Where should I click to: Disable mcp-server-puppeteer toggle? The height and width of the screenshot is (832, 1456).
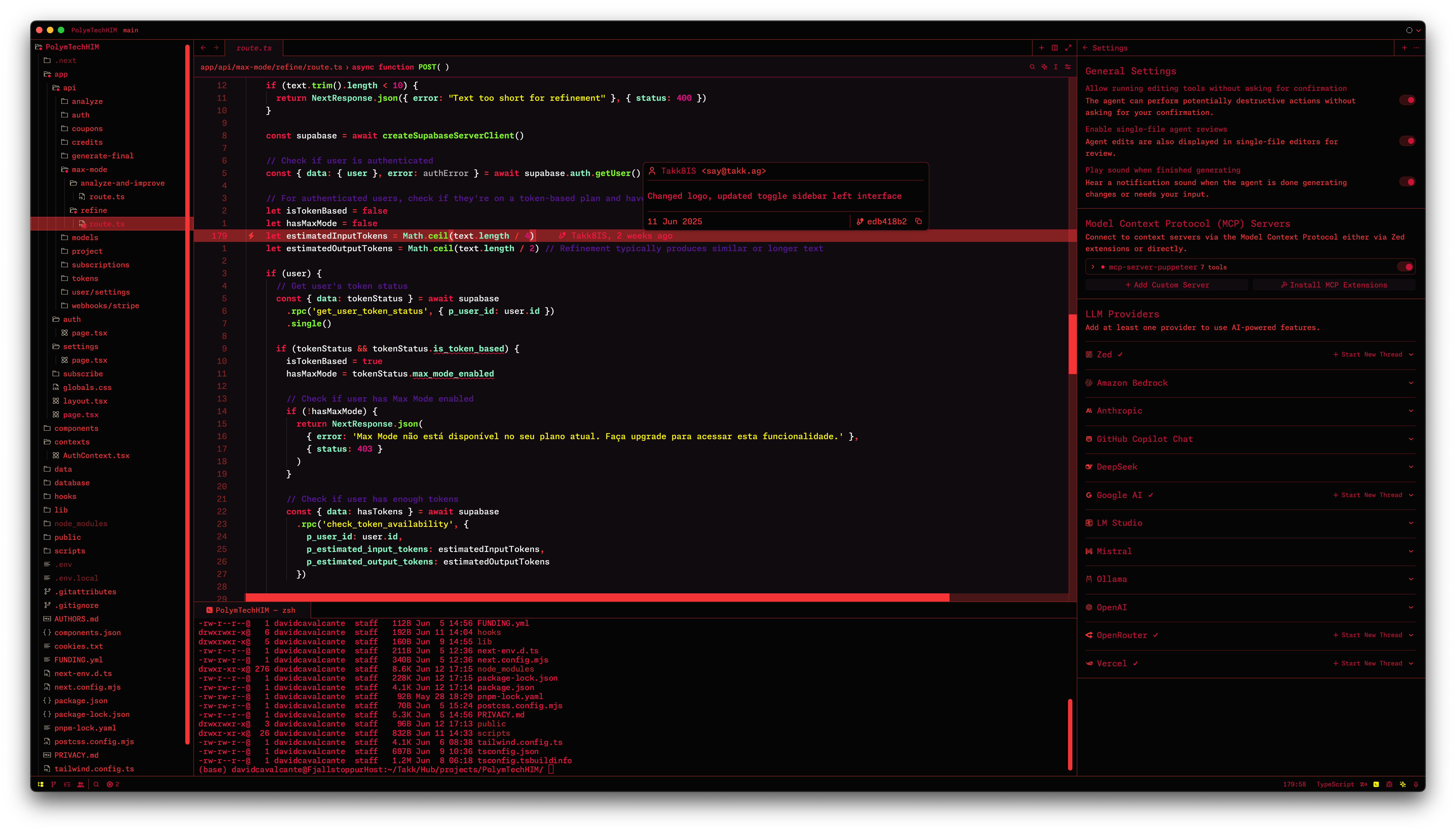(x=1405, y=267)
